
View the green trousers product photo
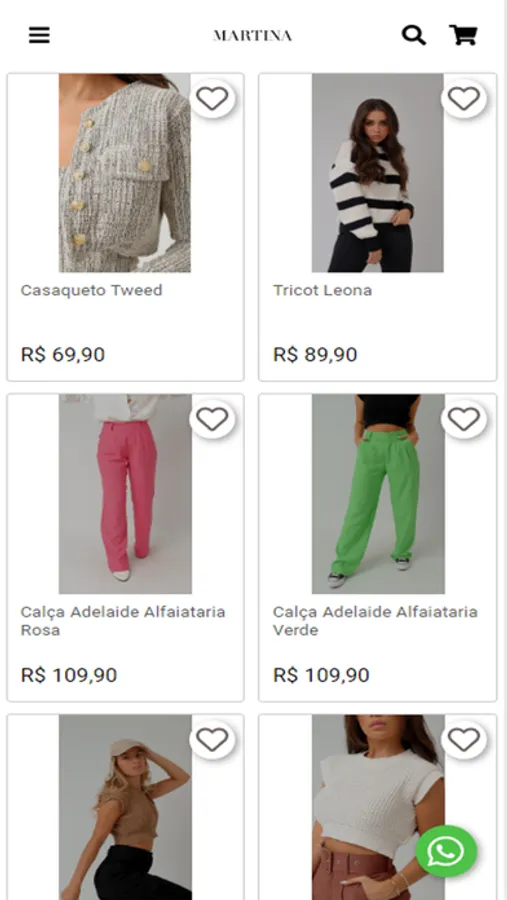coord(378,494)
